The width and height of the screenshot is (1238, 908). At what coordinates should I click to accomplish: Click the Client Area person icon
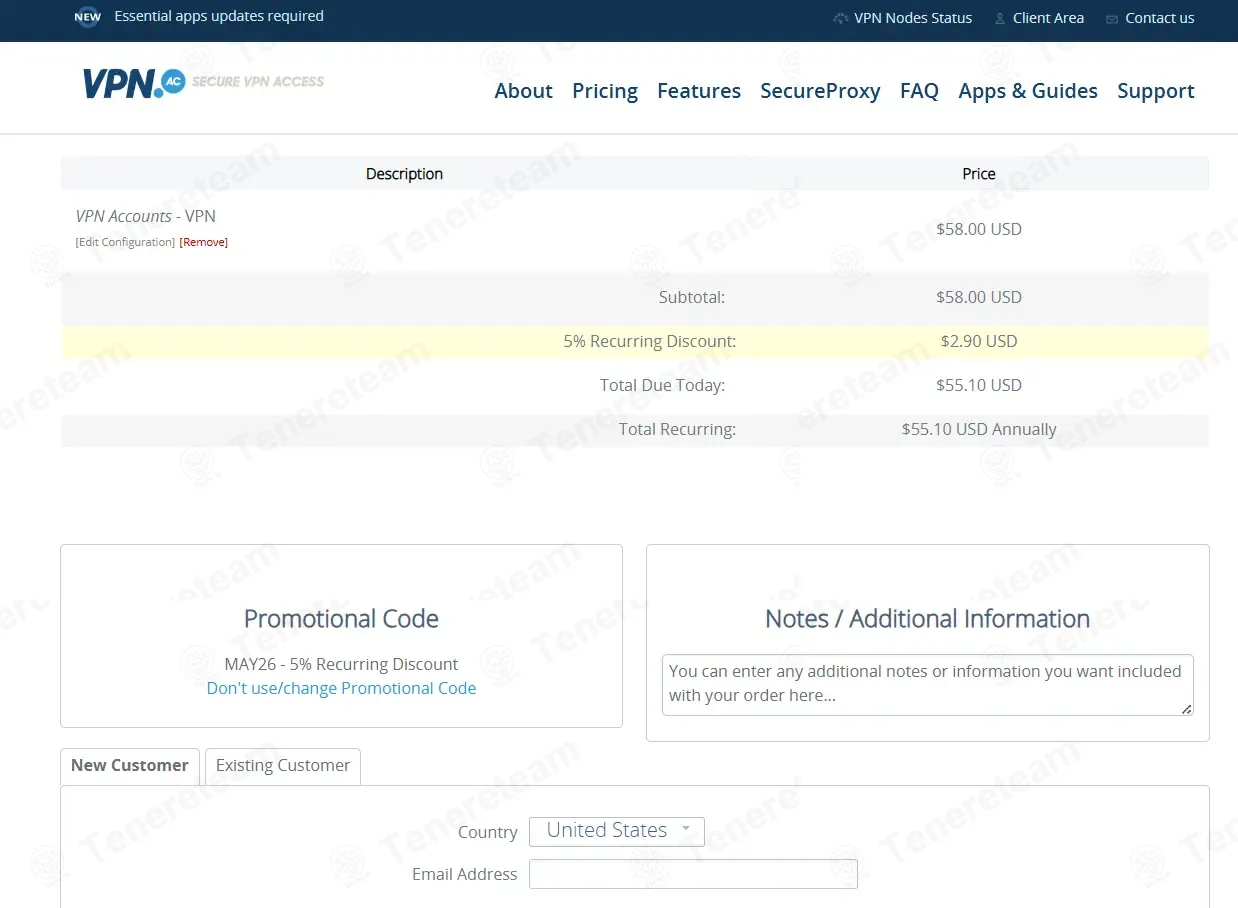1000,18
